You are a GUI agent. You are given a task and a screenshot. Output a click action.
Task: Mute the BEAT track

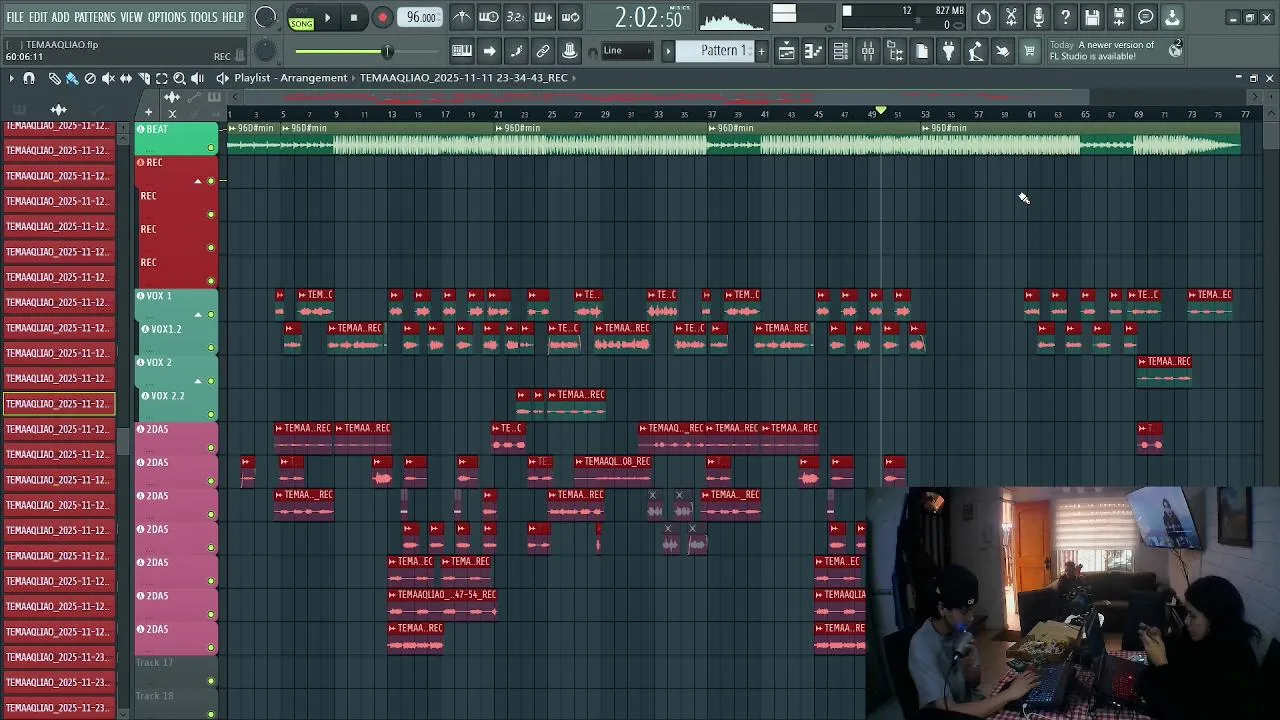coord(211,148)
